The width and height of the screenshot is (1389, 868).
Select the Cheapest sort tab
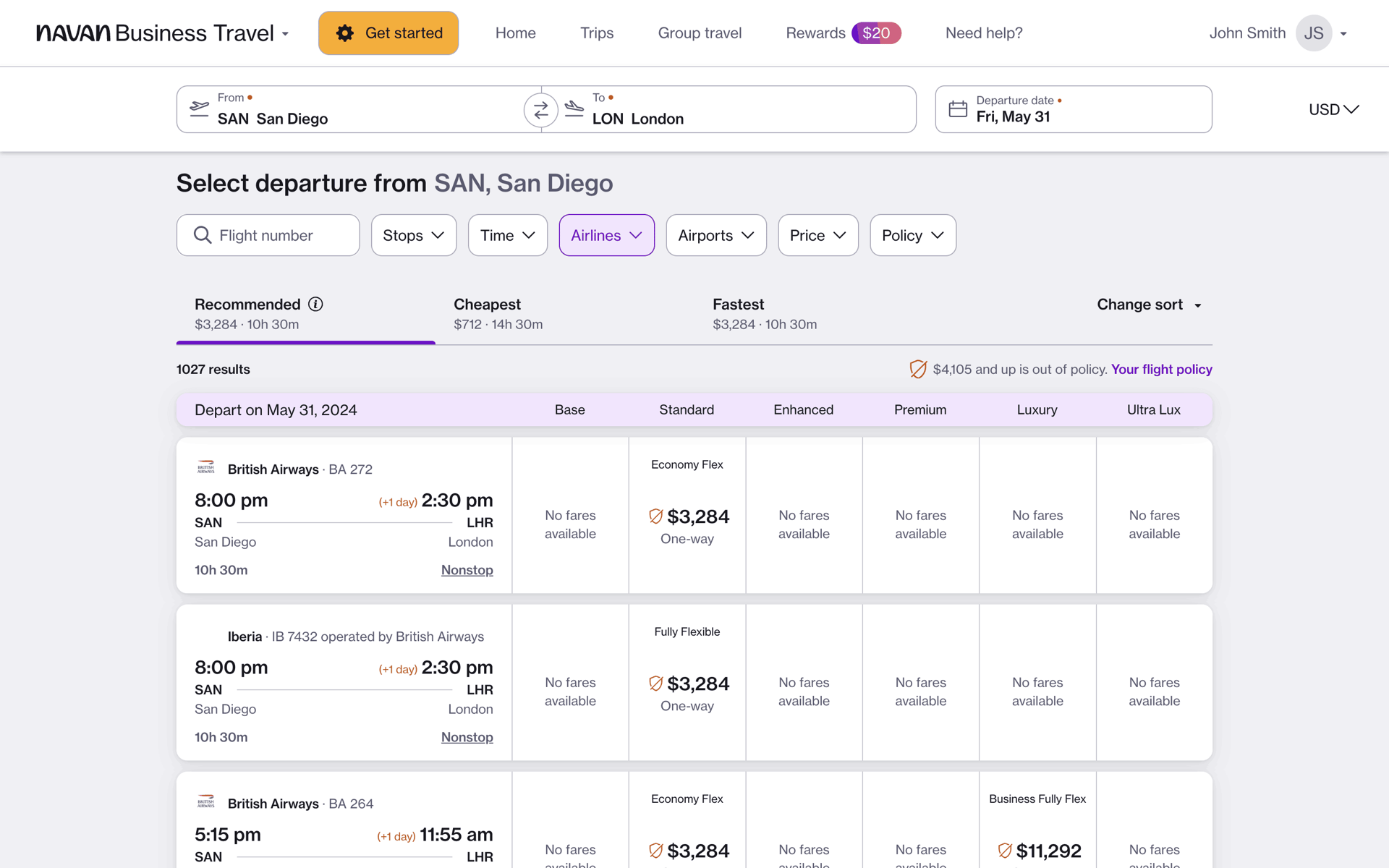coord(565,314)
